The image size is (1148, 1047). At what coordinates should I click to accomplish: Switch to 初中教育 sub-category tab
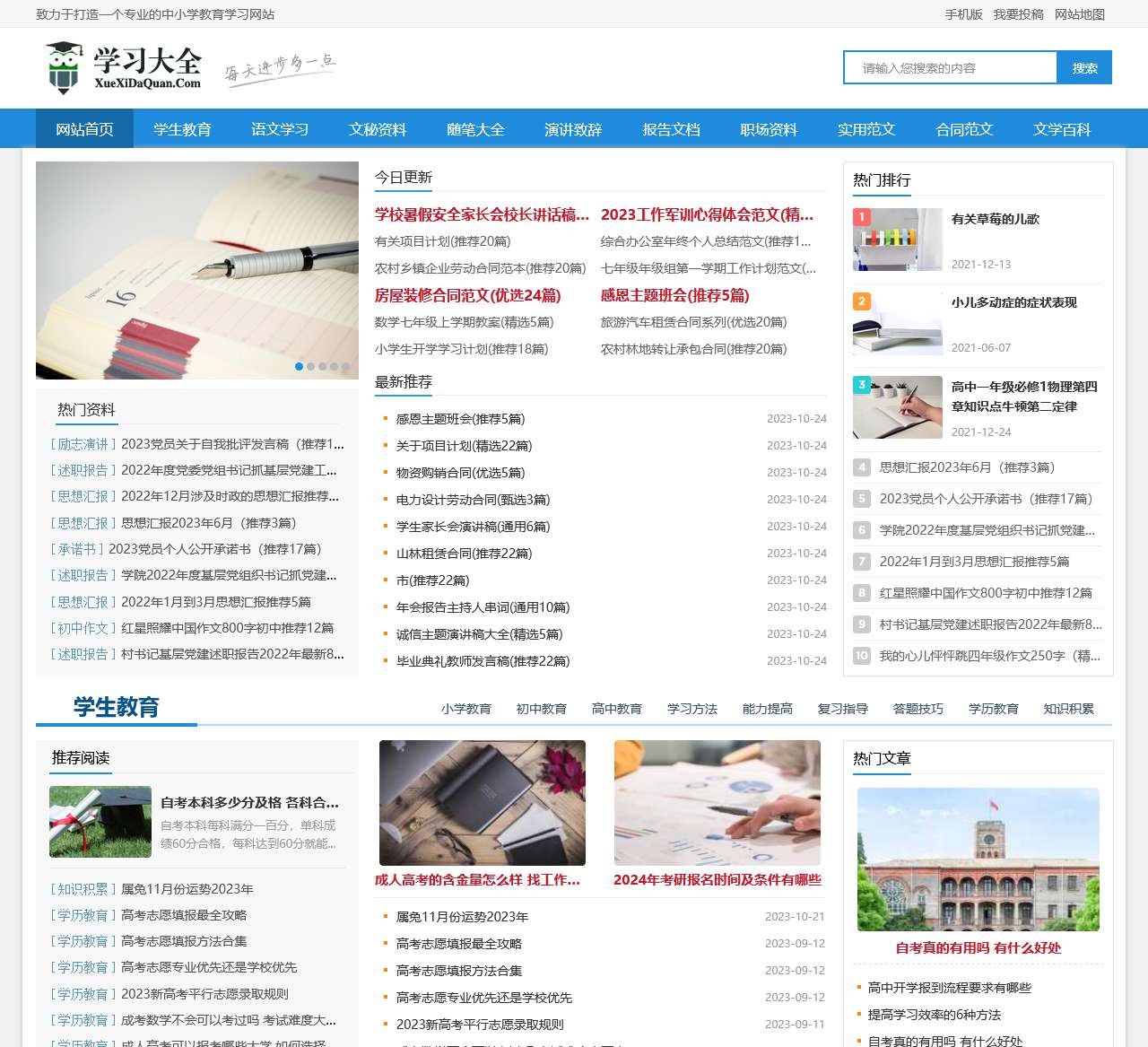point(542,709)
